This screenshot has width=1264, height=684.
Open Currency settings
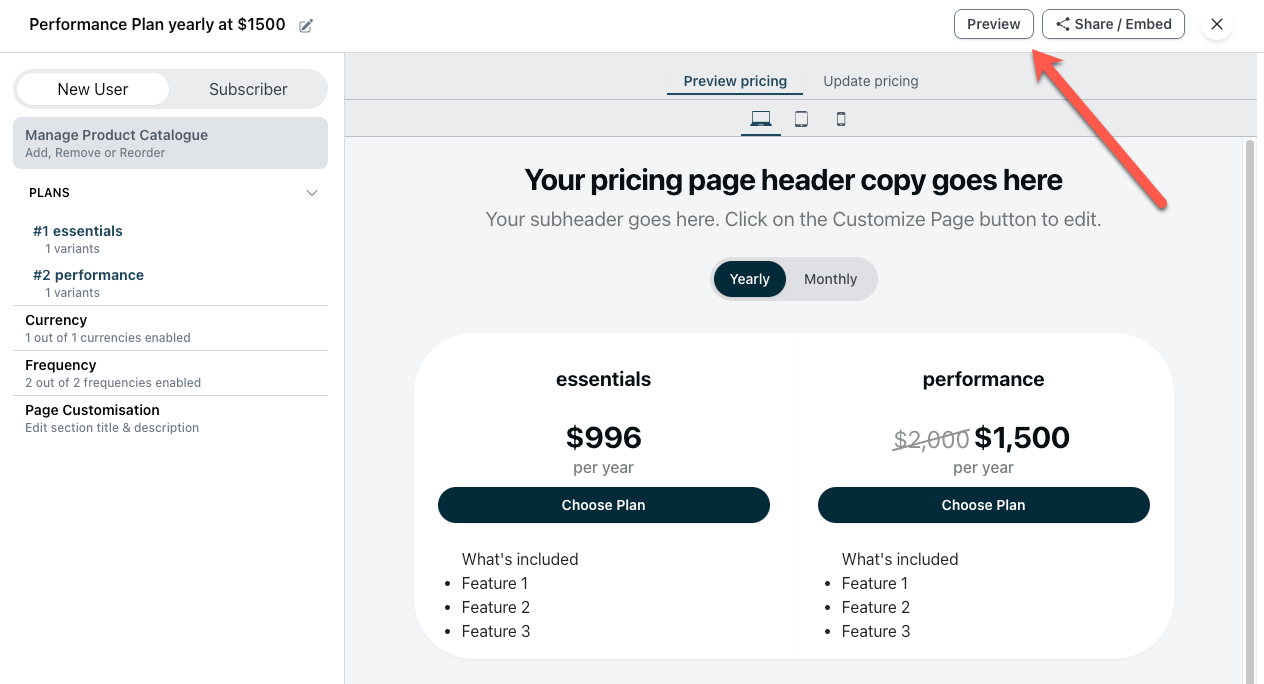(x=56, y=320)
